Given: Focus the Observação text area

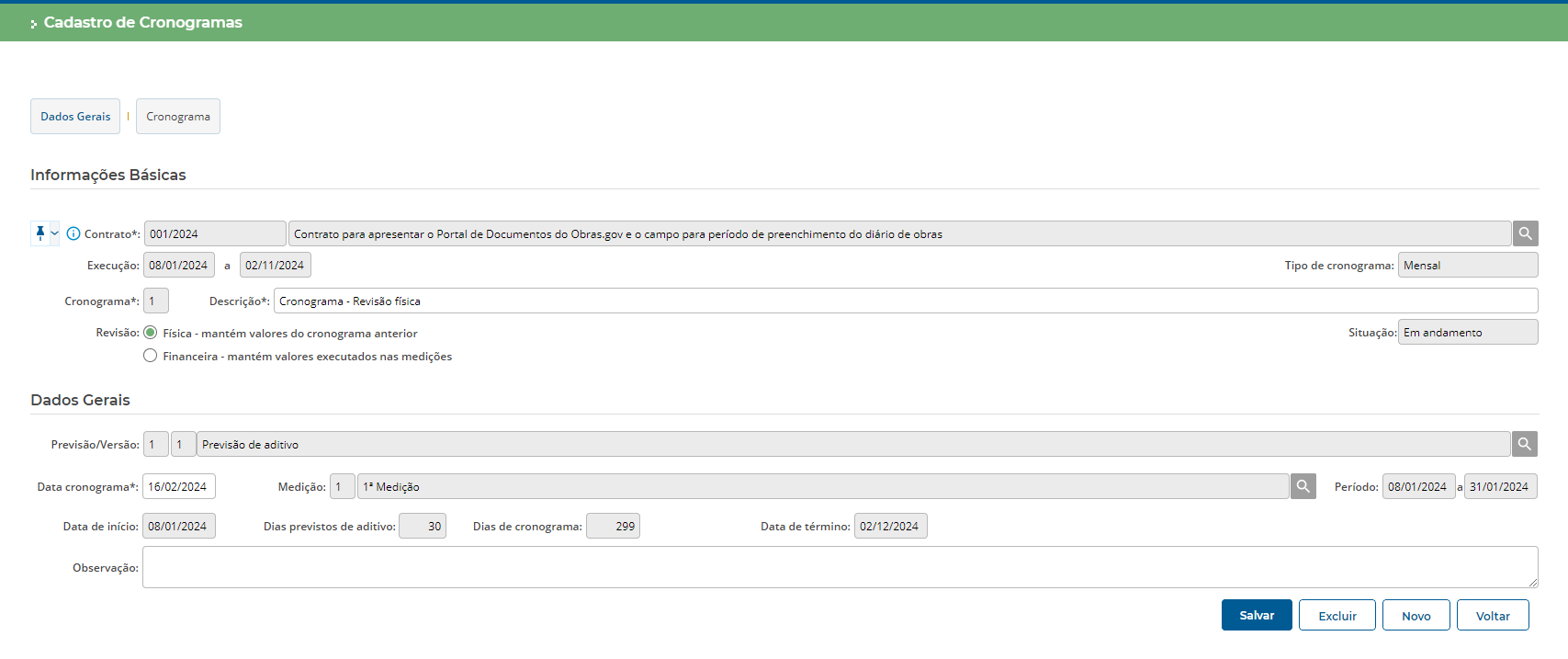Looking at the screenshot, I should pos(840,567).
